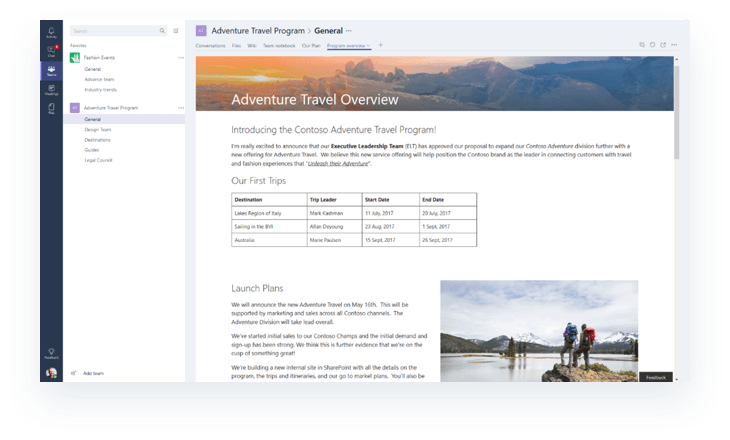Click the 'Start Date' column header
This screenshot has width=730, height=440.
point(391,199)
